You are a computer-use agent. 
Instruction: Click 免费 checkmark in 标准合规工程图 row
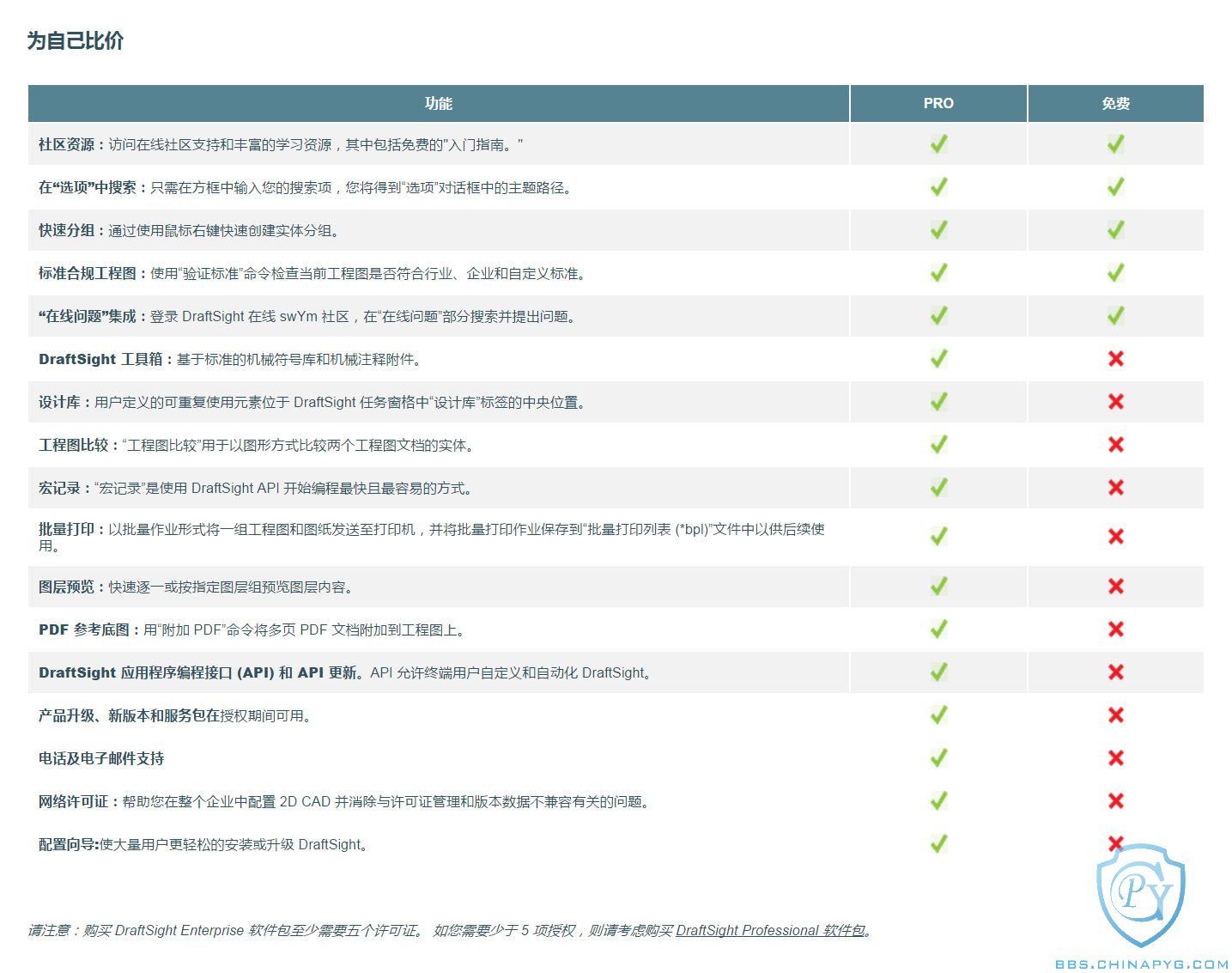[x=1115, y=272]
